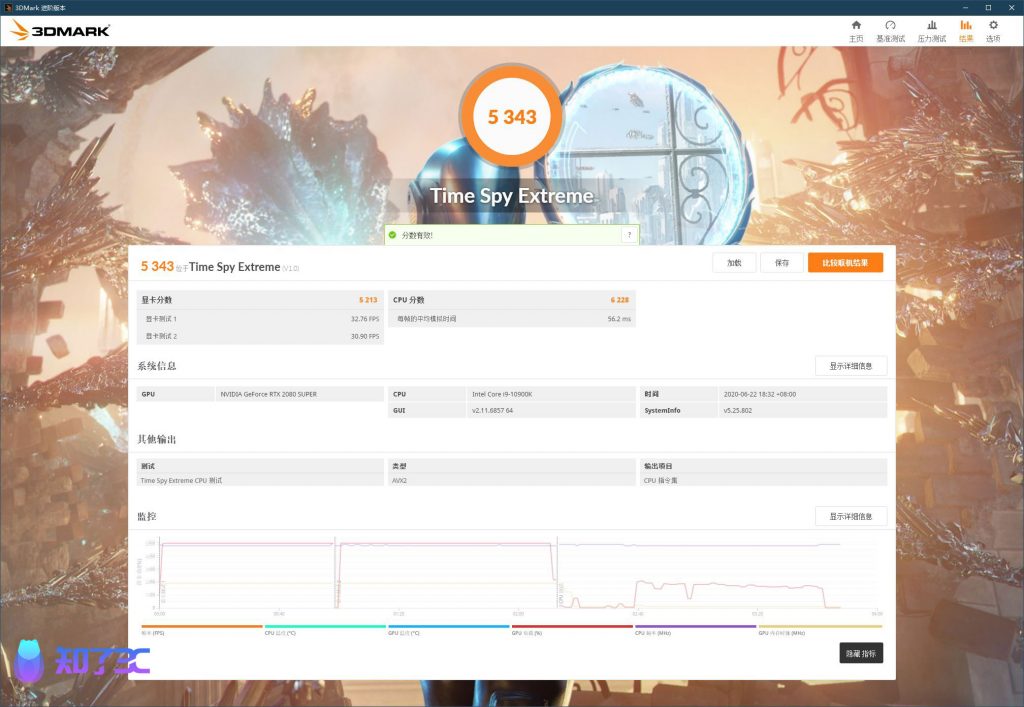1024x707 pixels.
Task: Toggle the yellow GPU memory clock legend
Action: (x=820, y=627)
